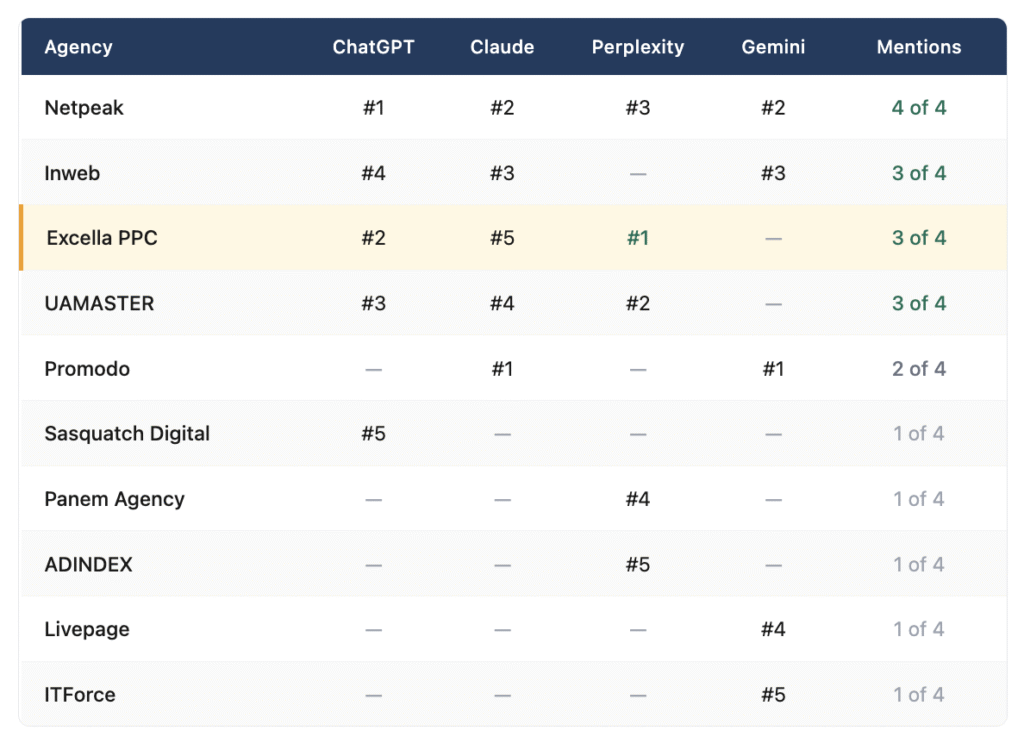
Task: Select the UAMASTER agency name
Action: [x=99, y=304]
